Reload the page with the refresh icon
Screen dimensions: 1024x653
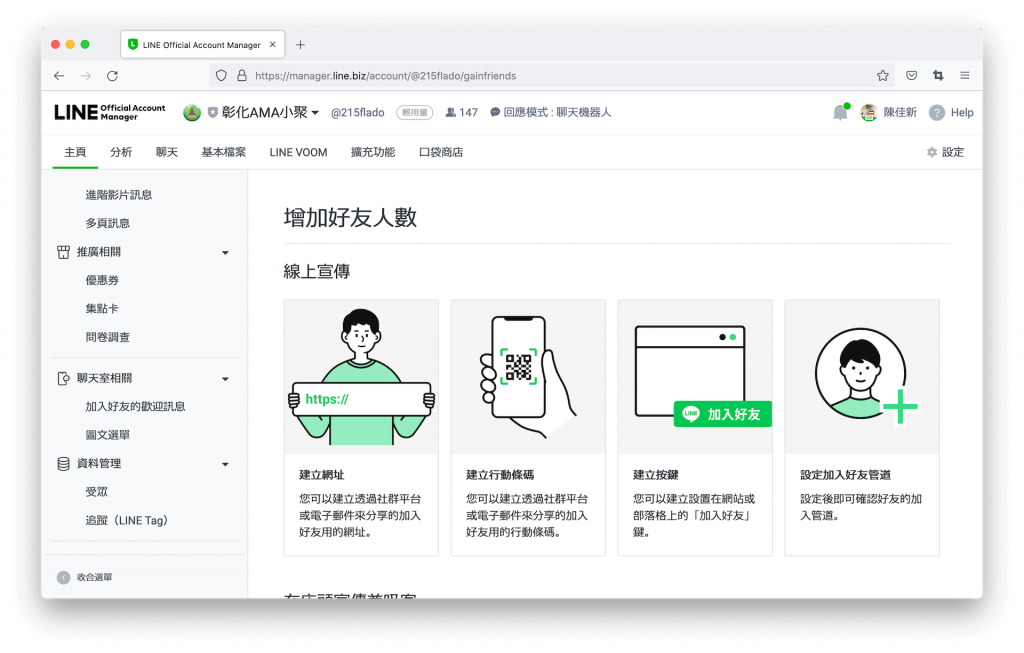112,76
